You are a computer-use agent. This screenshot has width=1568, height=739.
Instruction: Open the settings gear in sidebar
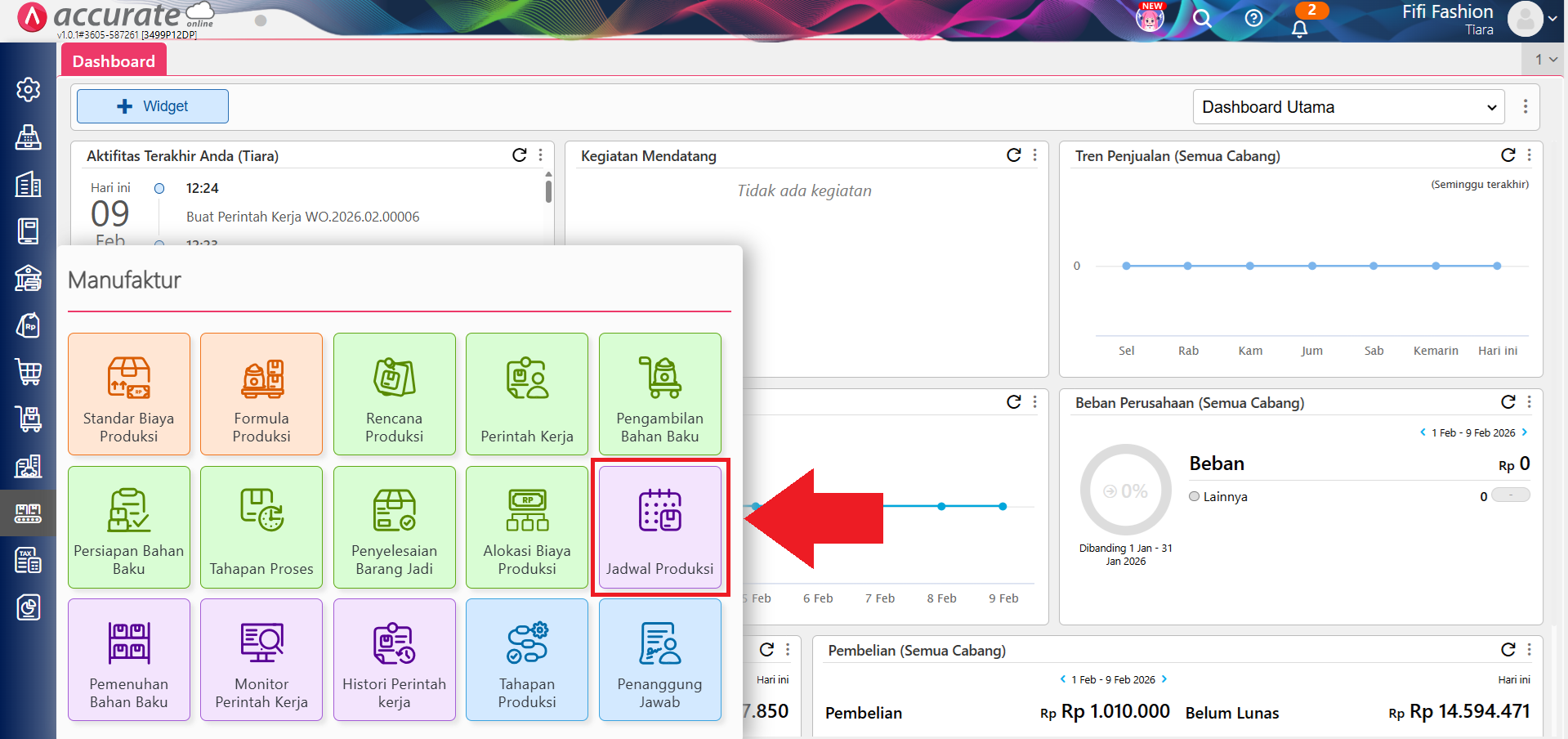pos(29,89)
